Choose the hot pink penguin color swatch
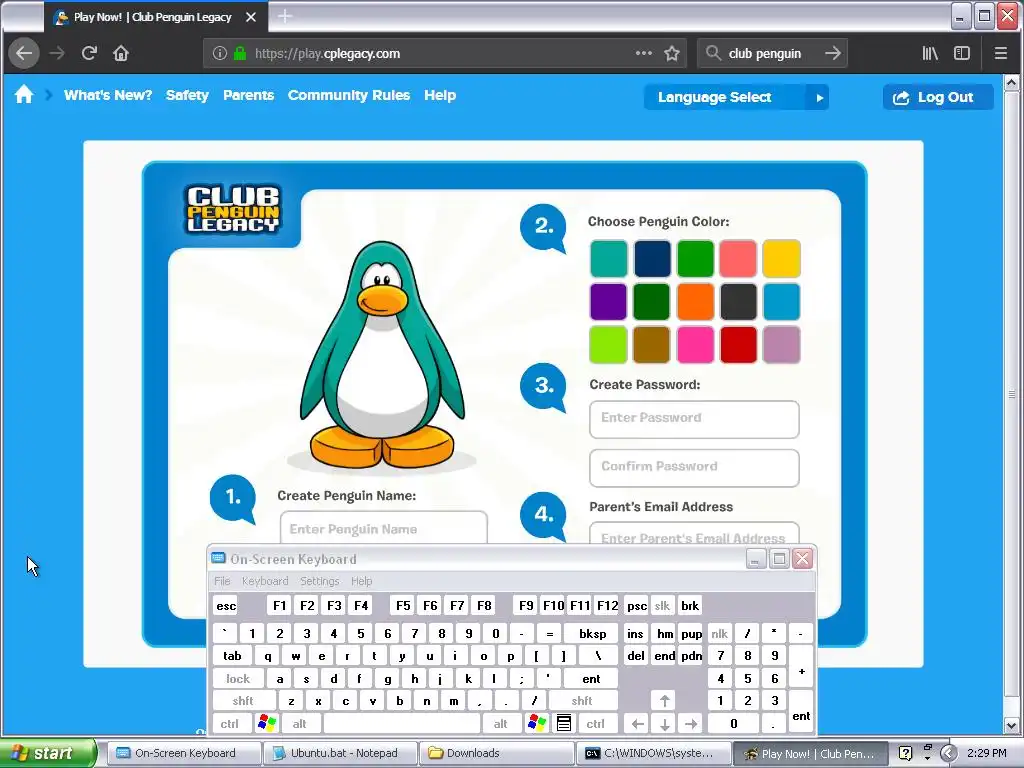Screen dimensions: 1024x768 695,344
